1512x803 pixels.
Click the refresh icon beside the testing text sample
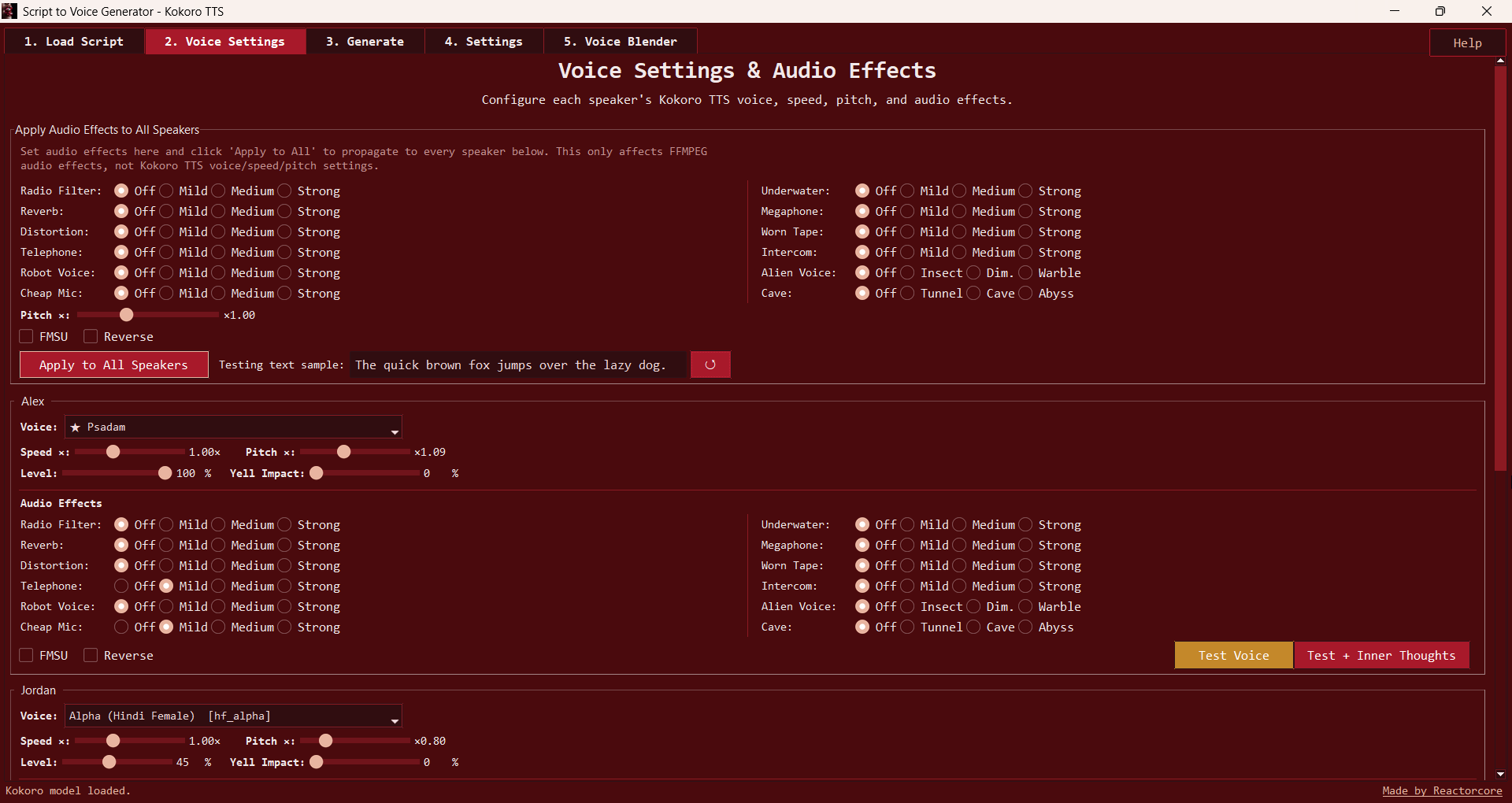tap(710, 364)
